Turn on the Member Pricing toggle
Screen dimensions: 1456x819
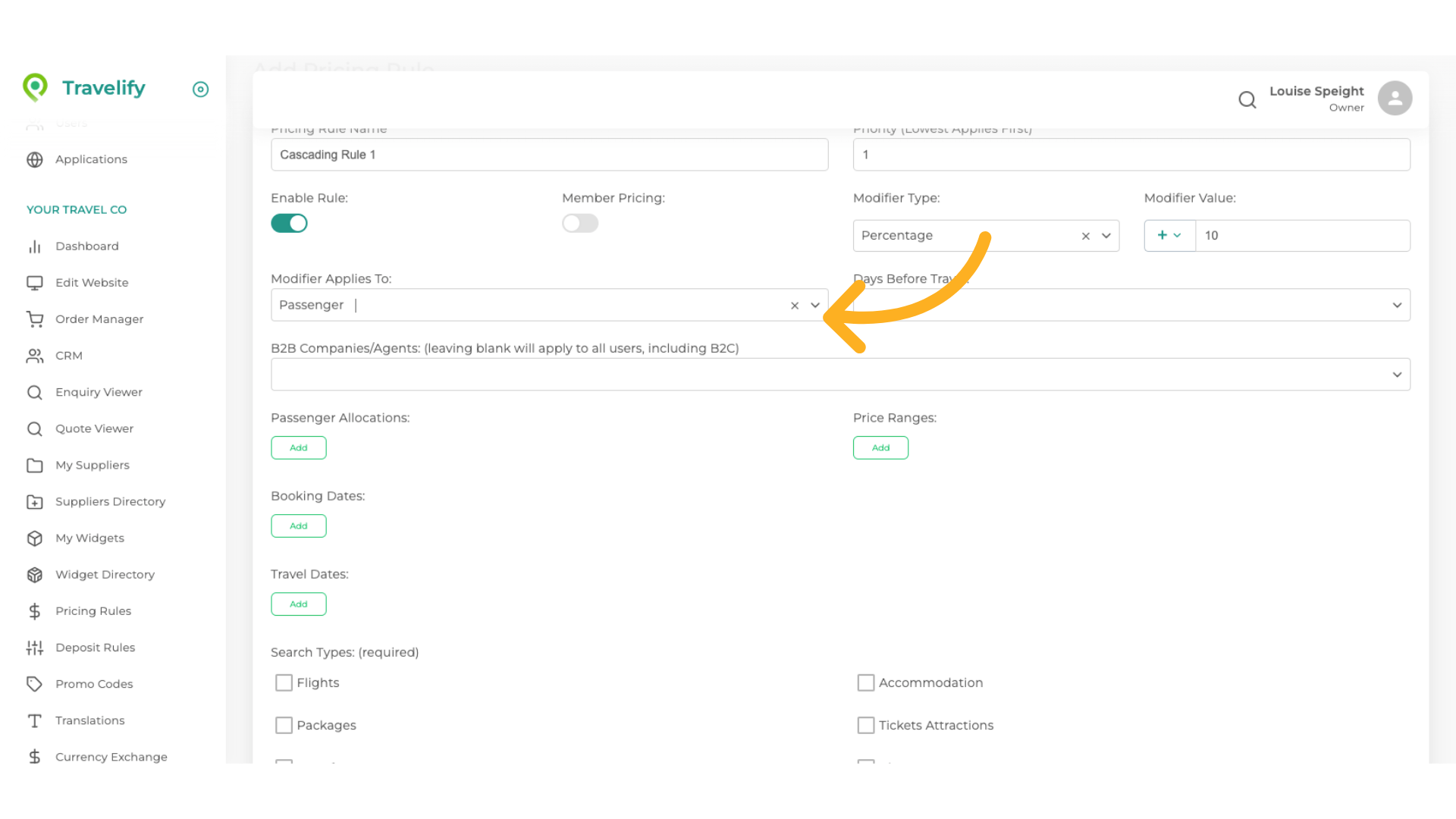click(x=580, y=224)
